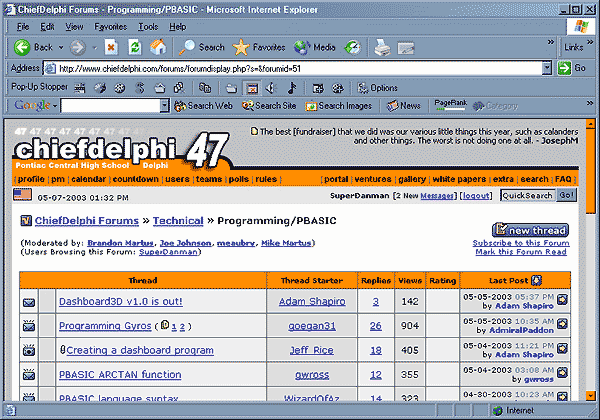Open the Tools menu

click(x=148, y=27)
